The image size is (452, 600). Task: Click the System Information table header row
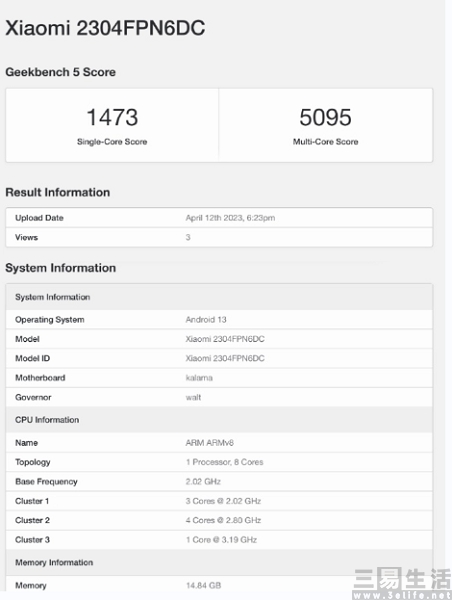219,297
